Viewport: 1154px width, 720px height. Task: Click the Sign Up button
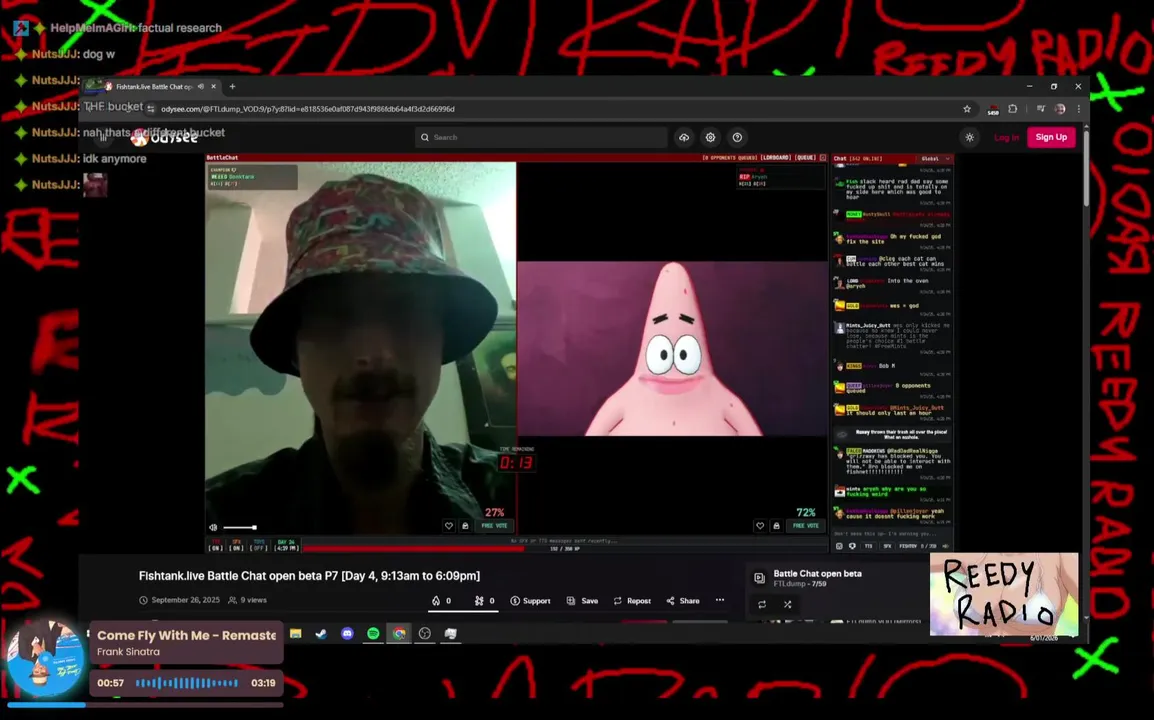point(1051,137)
